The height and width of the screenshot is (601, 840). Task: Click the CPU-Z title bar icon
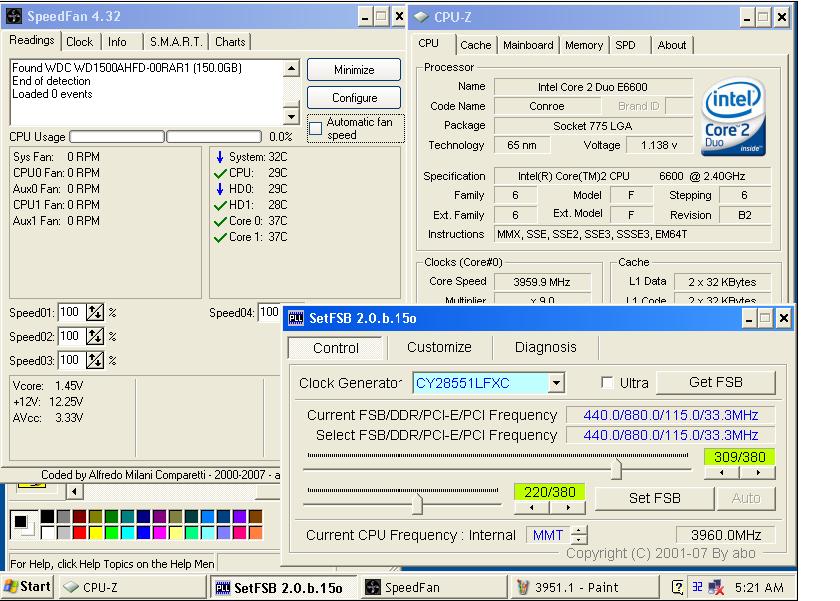421,17
